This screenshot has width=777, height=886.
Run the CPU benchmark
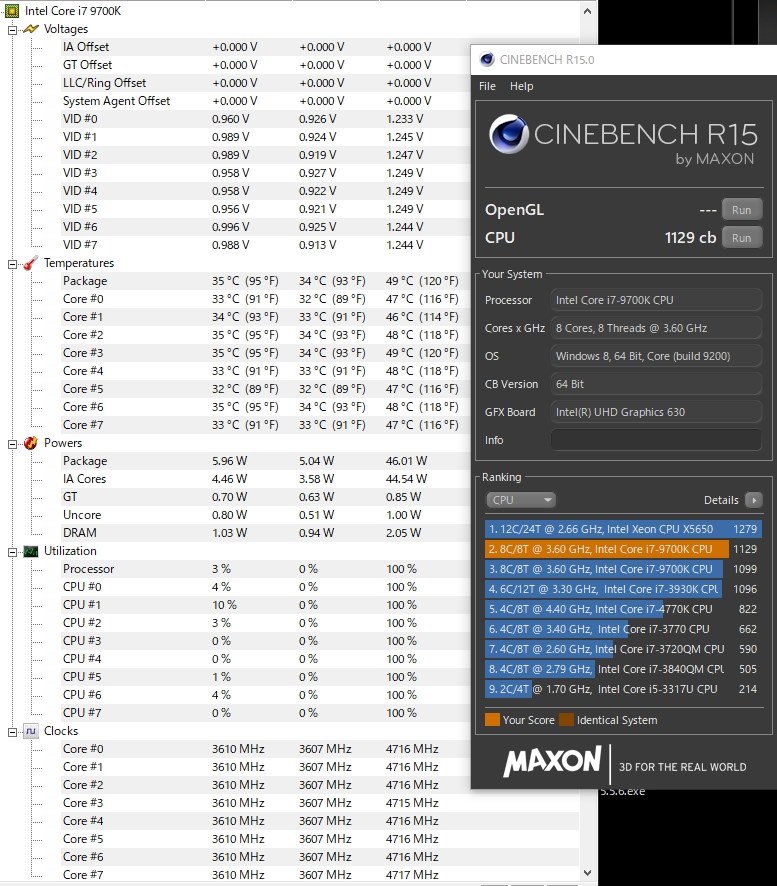[741, 238]
